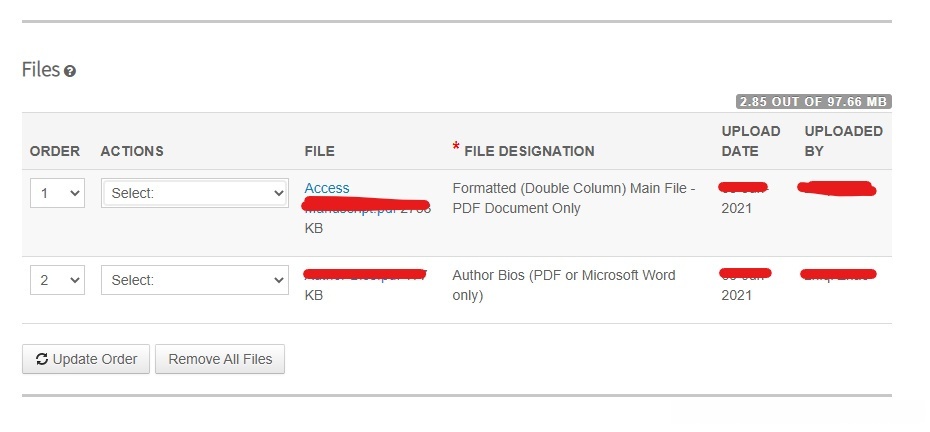Click the UPLOADED BY column header
The width and height of the screenshot is (930, 432).
coord(843,141)
